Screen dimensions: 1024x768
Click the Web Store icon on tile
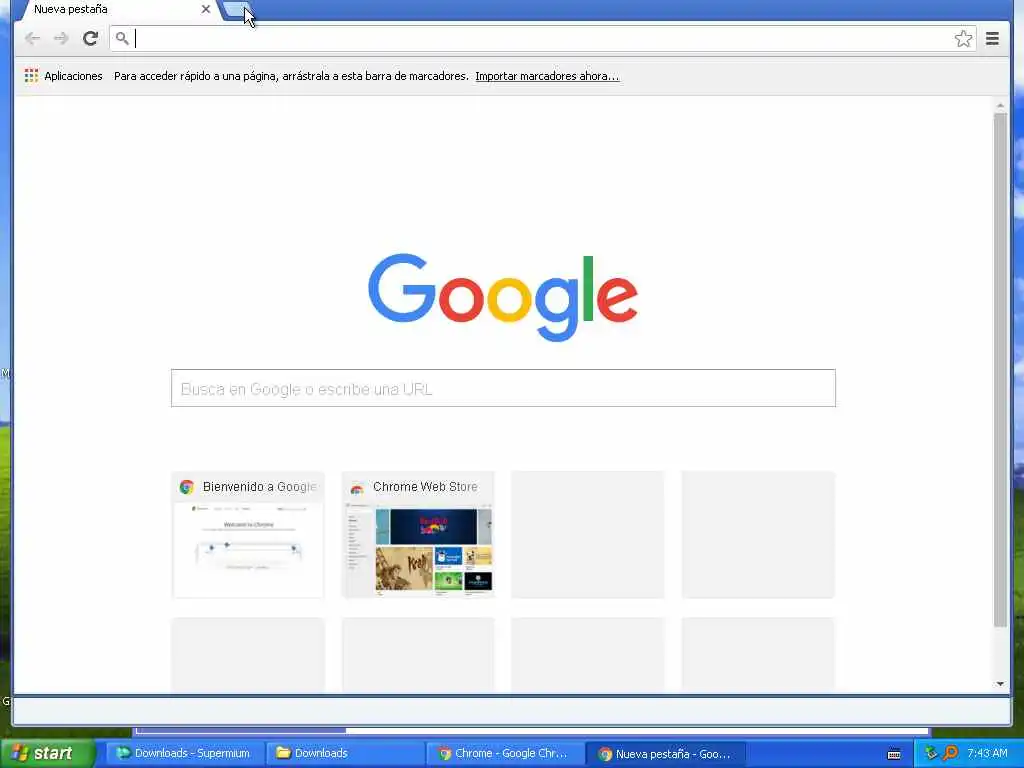pyautogui.click(x=357, y=487)
